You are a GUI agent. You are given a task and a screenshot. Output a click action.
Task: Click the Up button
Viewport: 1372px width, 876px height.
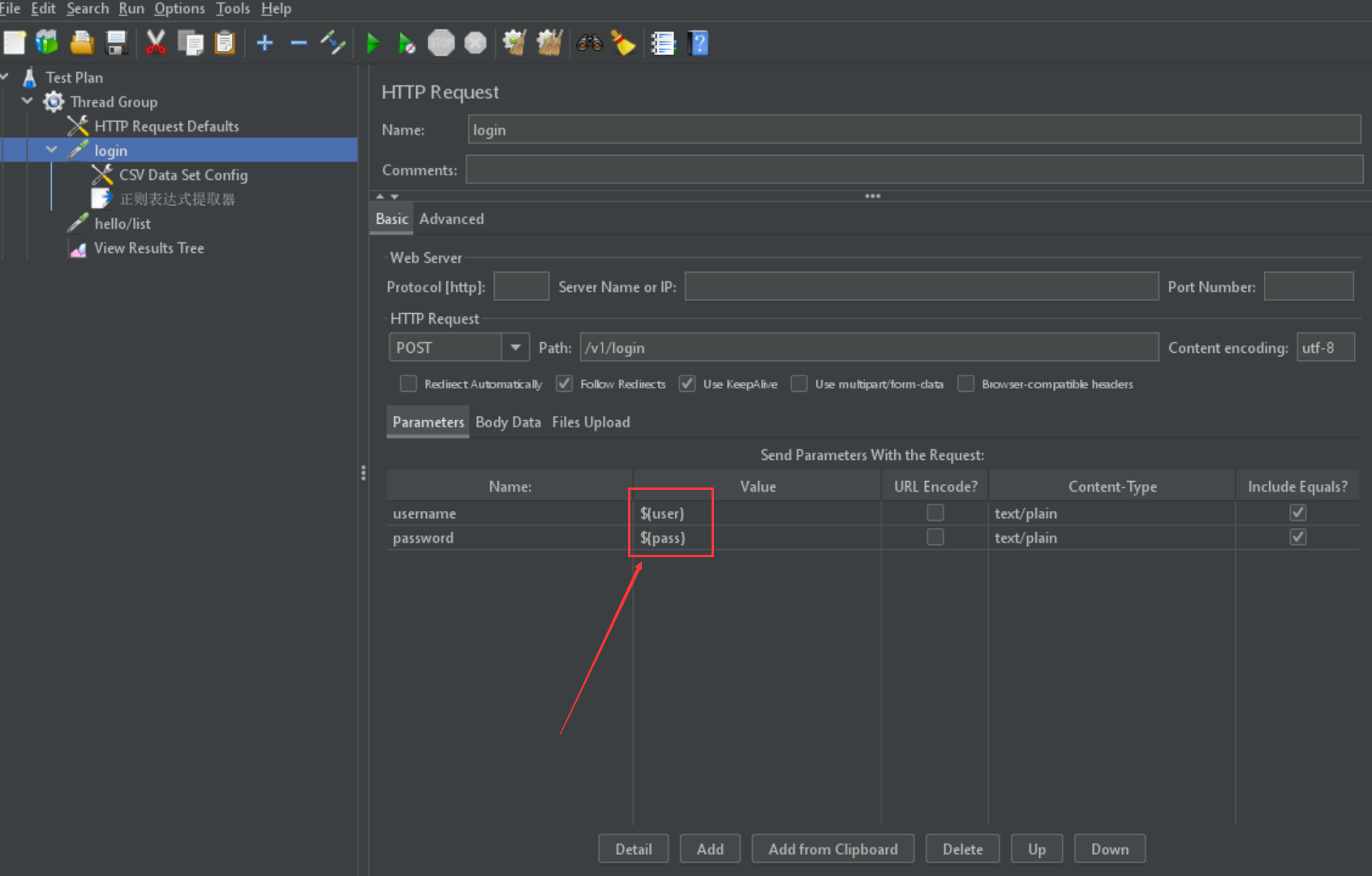[x=1037, y=848]
